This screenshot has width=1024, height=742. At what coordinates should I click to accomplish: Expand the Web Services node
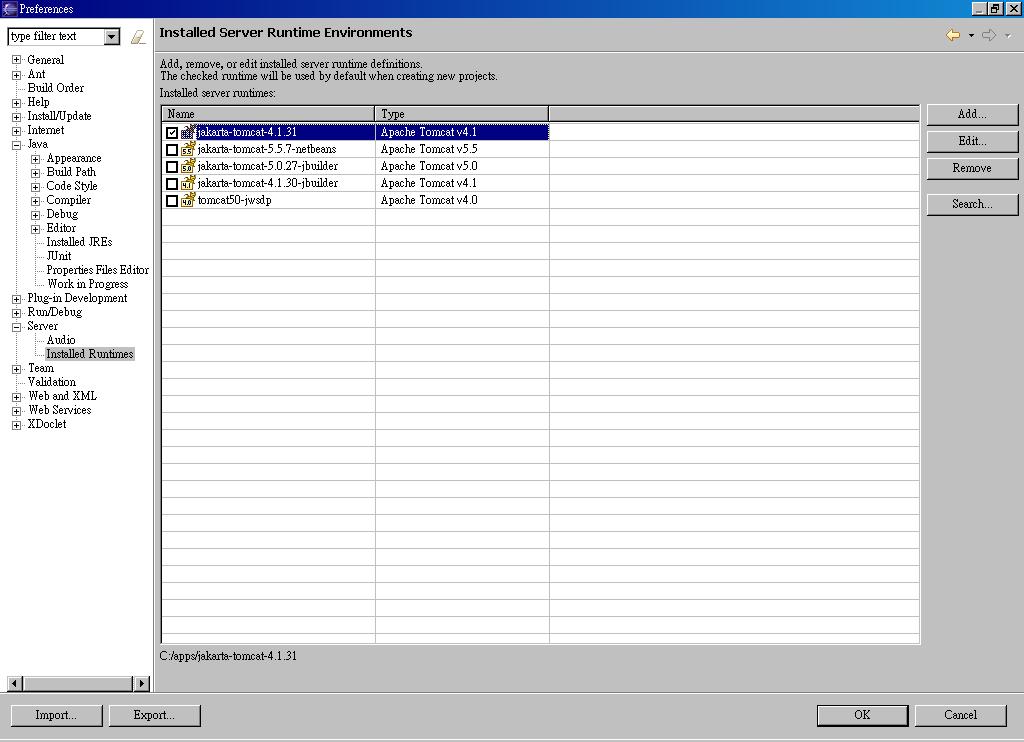coord(16,411)
